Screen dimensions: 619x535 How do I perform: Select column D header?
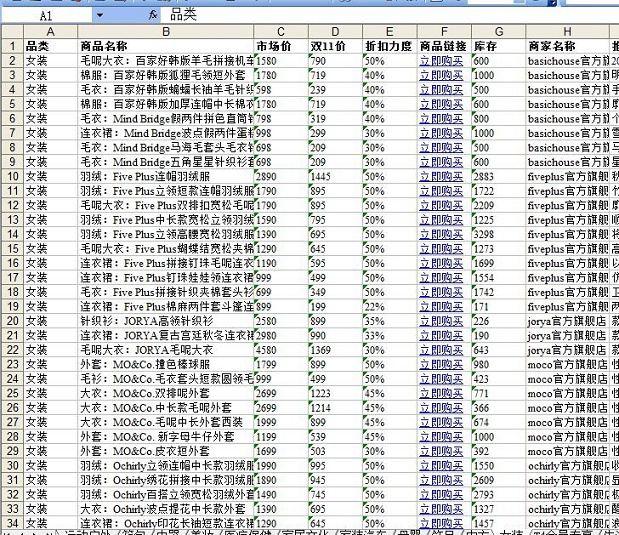click(335, 32)
